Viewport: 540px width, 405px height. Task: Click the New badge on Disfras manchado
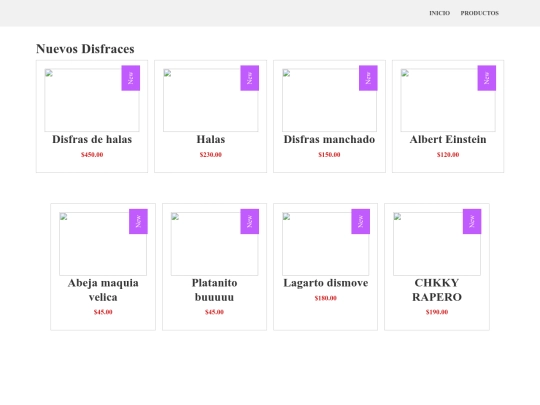(368, 78)
